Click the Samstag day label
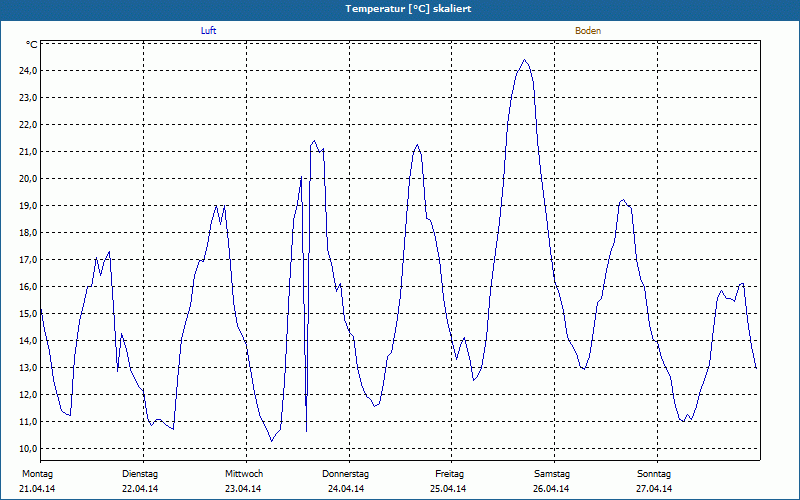Screen dimensions: 800x500 [552, 474]
